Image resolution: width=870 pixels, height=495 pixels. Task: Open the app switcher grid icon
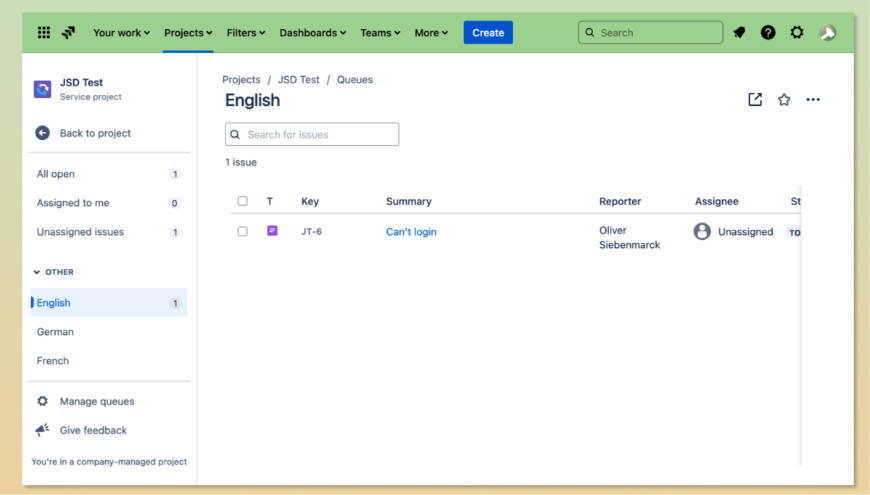(x=44, y=33)
